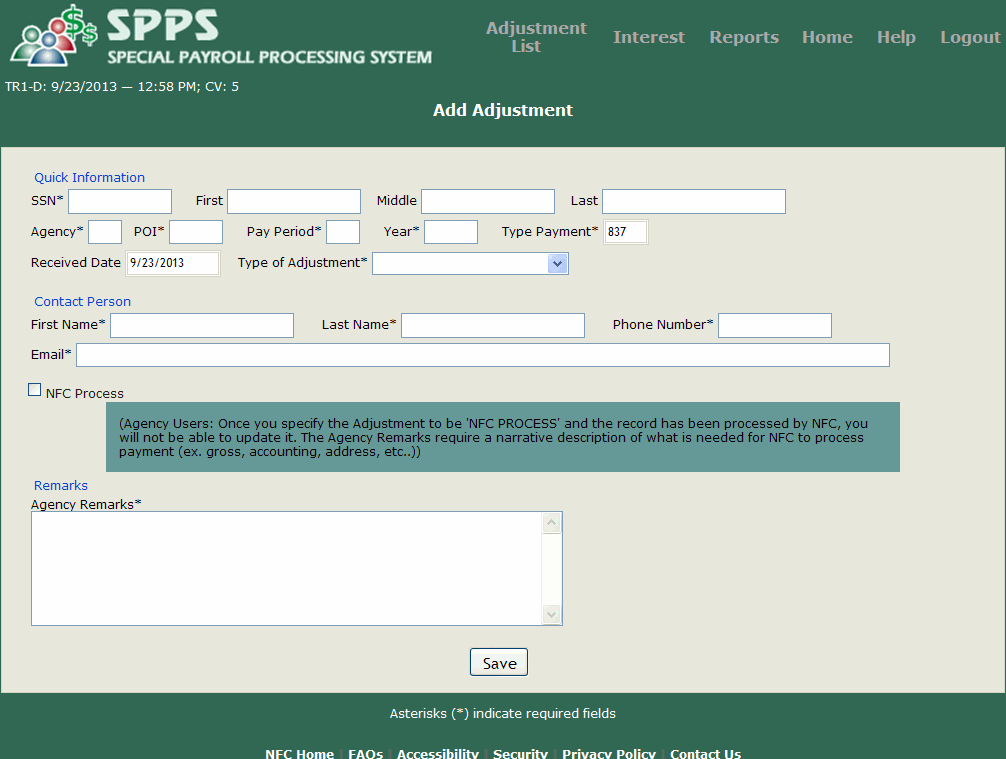The width and height of the screenshot is (1006, 759).
Task: Click the Type of Adjustment dropdown arrow
Action: click(x=558, y=264)
